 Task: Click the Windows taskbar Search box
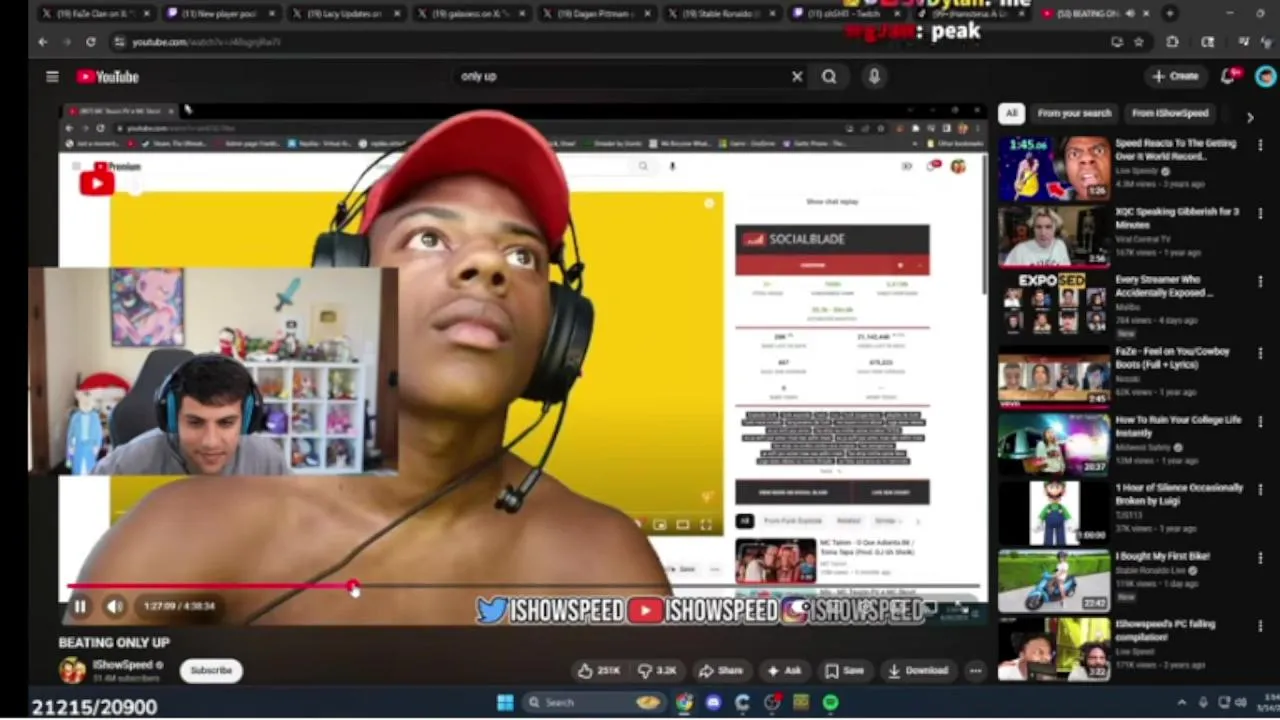point(596,703)
